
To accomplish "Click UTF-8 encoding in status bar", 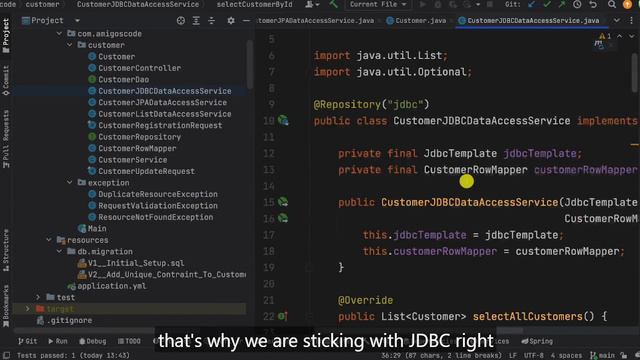I will pyautogui.click(x=533, y=356).
